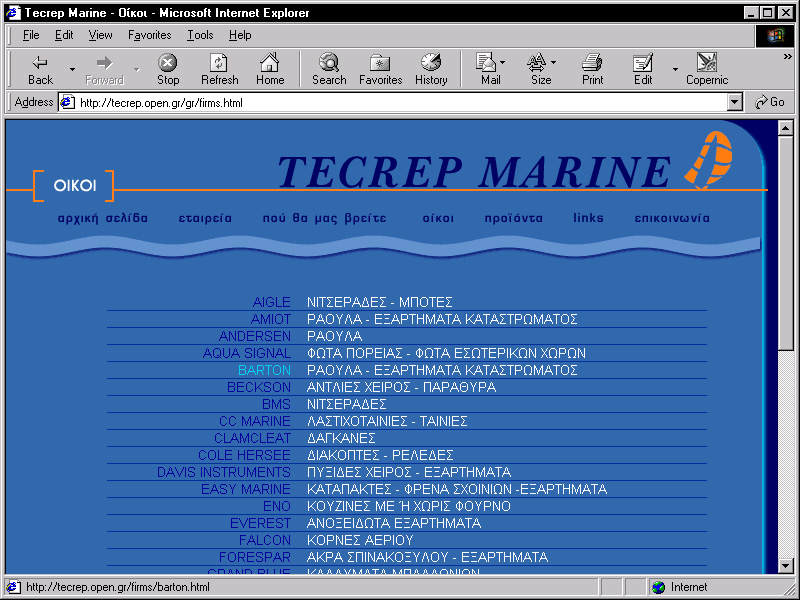This screenshot has height=600, width=800.
Task: Open the επικοινωνία navigation link
Action: click(x=672, y=218)
